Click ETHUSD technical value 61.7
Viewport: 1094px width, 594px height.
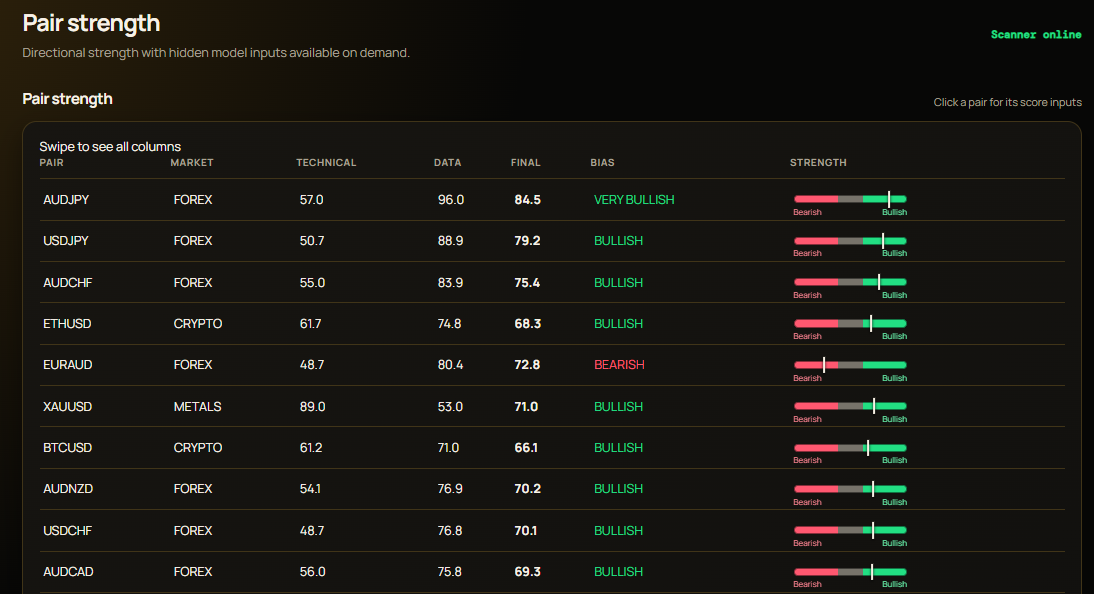pyautogui.click(x=310, y=324)
